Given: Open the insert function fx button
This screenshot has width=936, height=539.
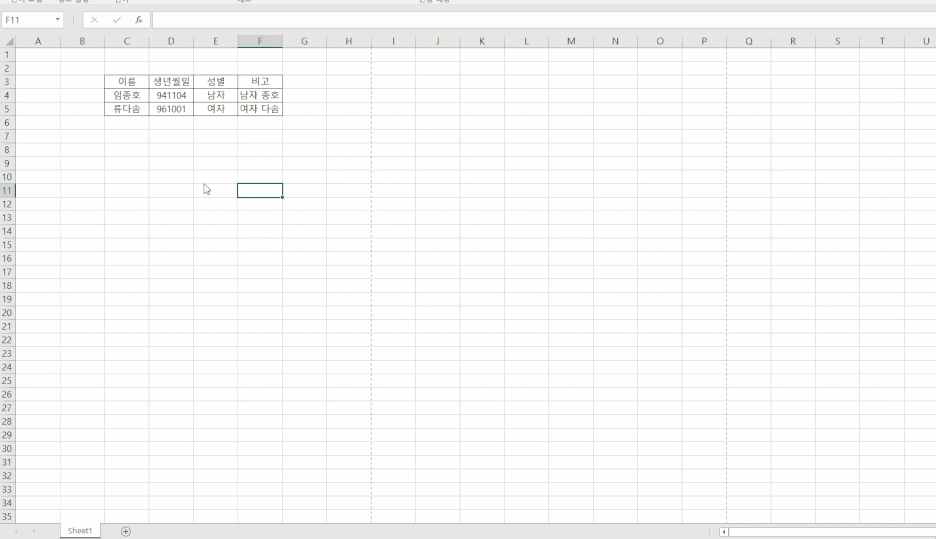Looking at the screenshot, I should tap(138, 20).
